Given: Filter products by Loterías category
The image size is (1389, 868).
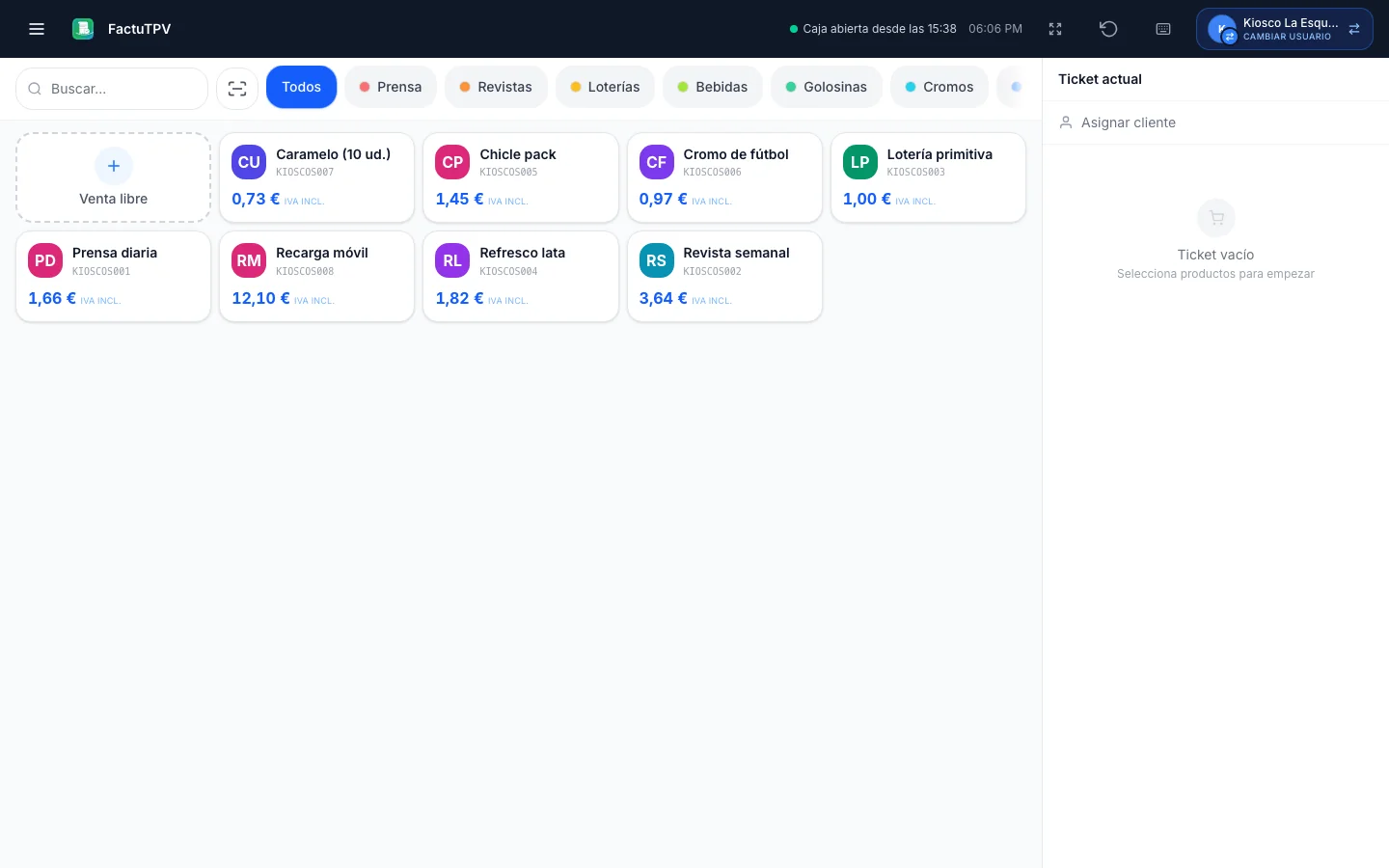Looking at the screenshot, I should click(605, 87).
